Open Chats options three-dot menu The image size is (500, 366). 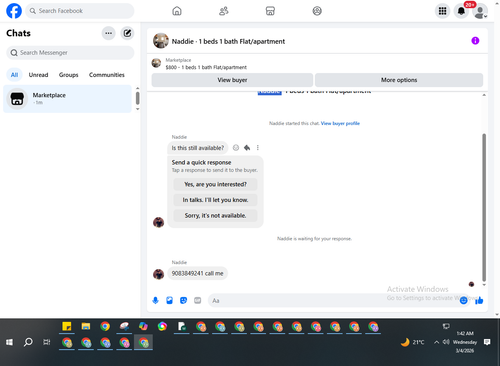(x=108, y=33)
